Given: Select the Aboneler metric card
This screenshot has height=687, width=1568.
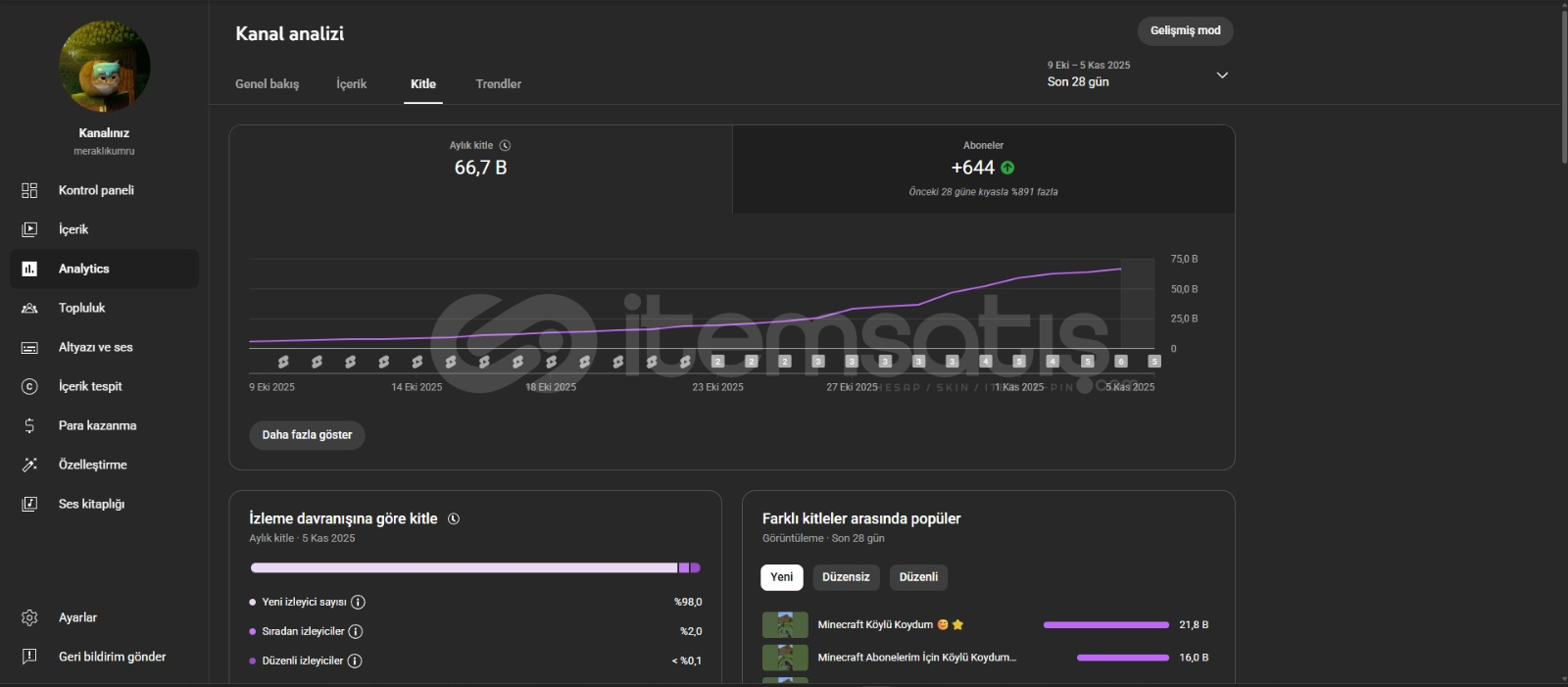Looking at the screenshot, I should click(983, 169).
